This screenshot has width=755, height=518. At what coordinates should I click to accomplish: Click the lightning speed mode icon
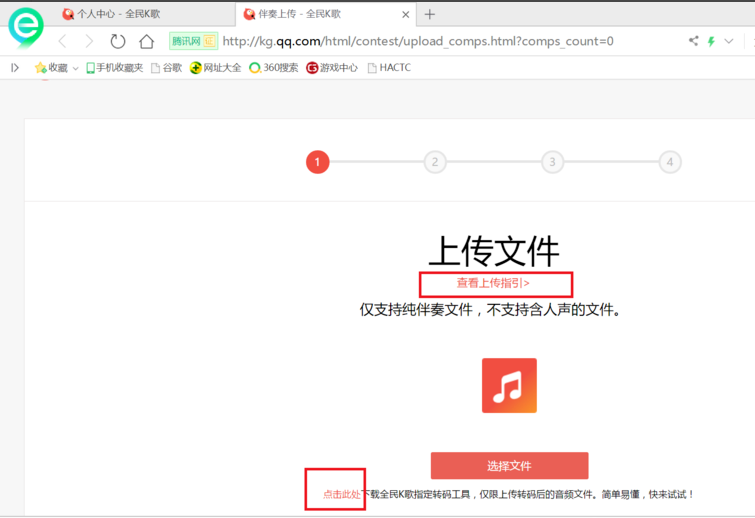point(711,41)
